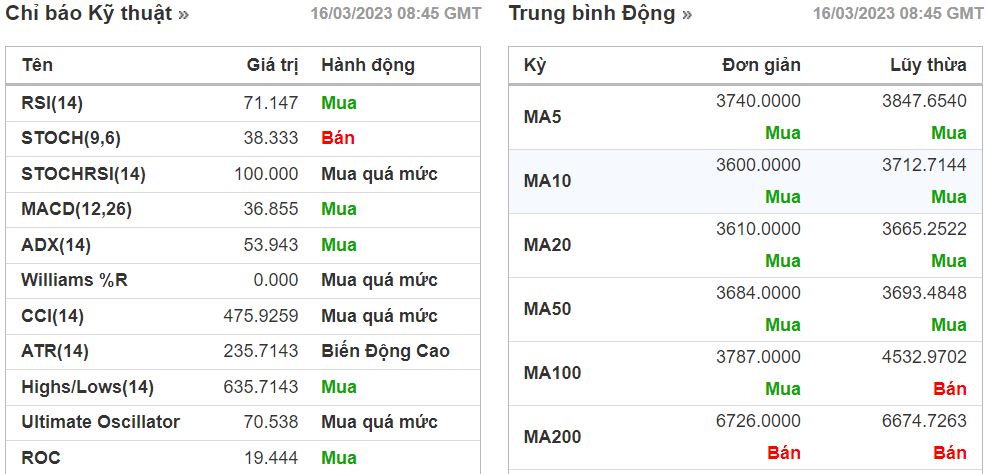Click the ADX value 53.943
985x474 pixels.
271,245
